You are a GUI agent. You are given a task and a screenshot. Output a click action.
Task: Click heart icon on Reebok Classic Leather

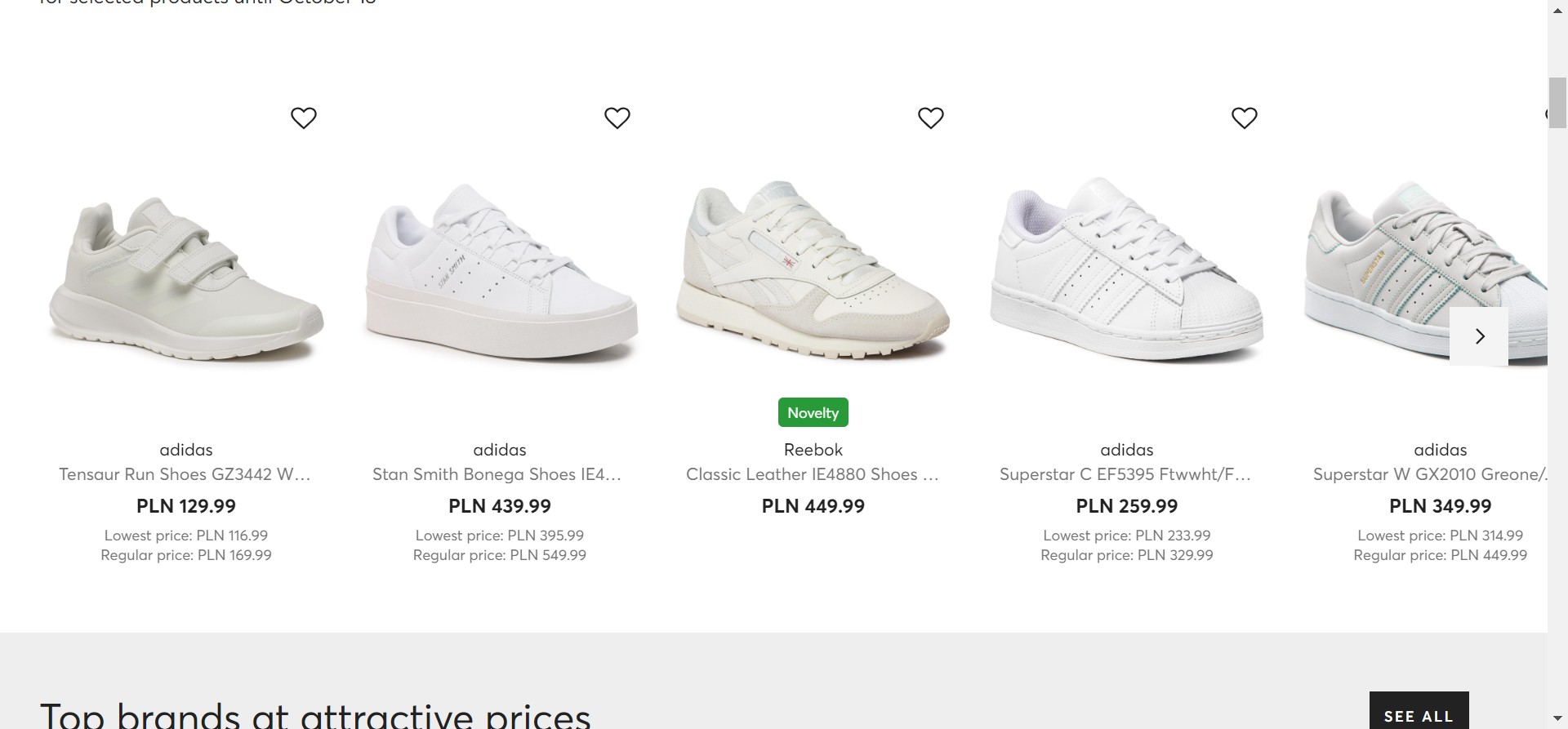click(x=931, y=118)
